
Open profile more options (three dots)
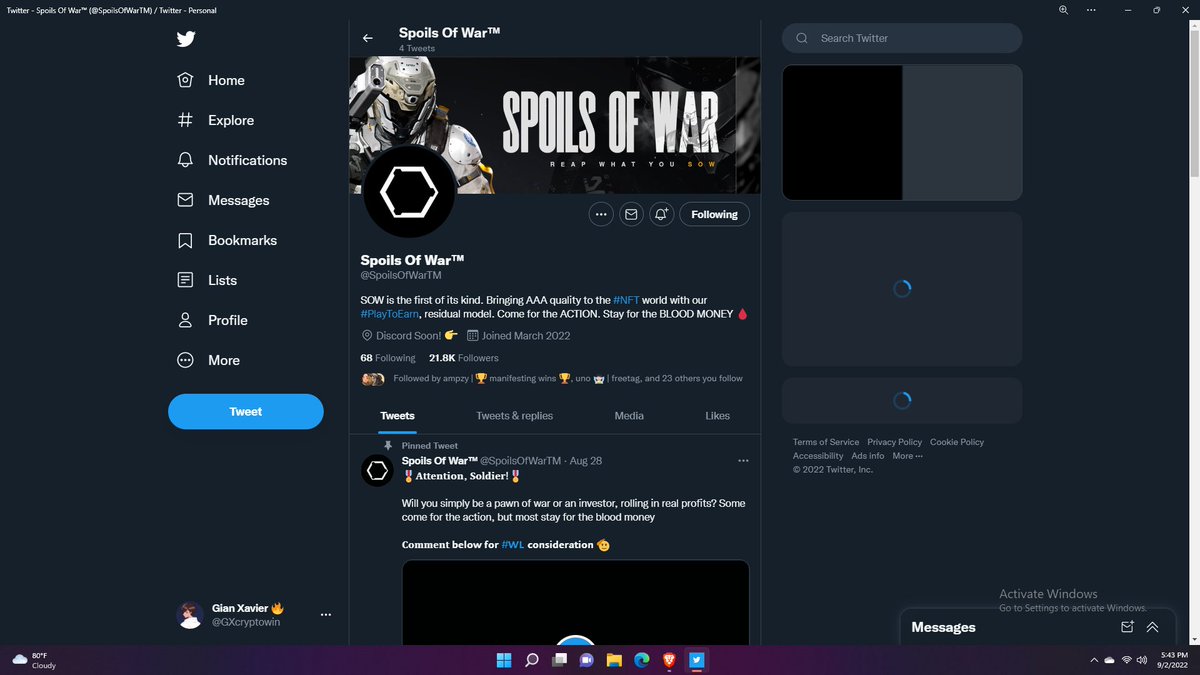click(600, 214)
